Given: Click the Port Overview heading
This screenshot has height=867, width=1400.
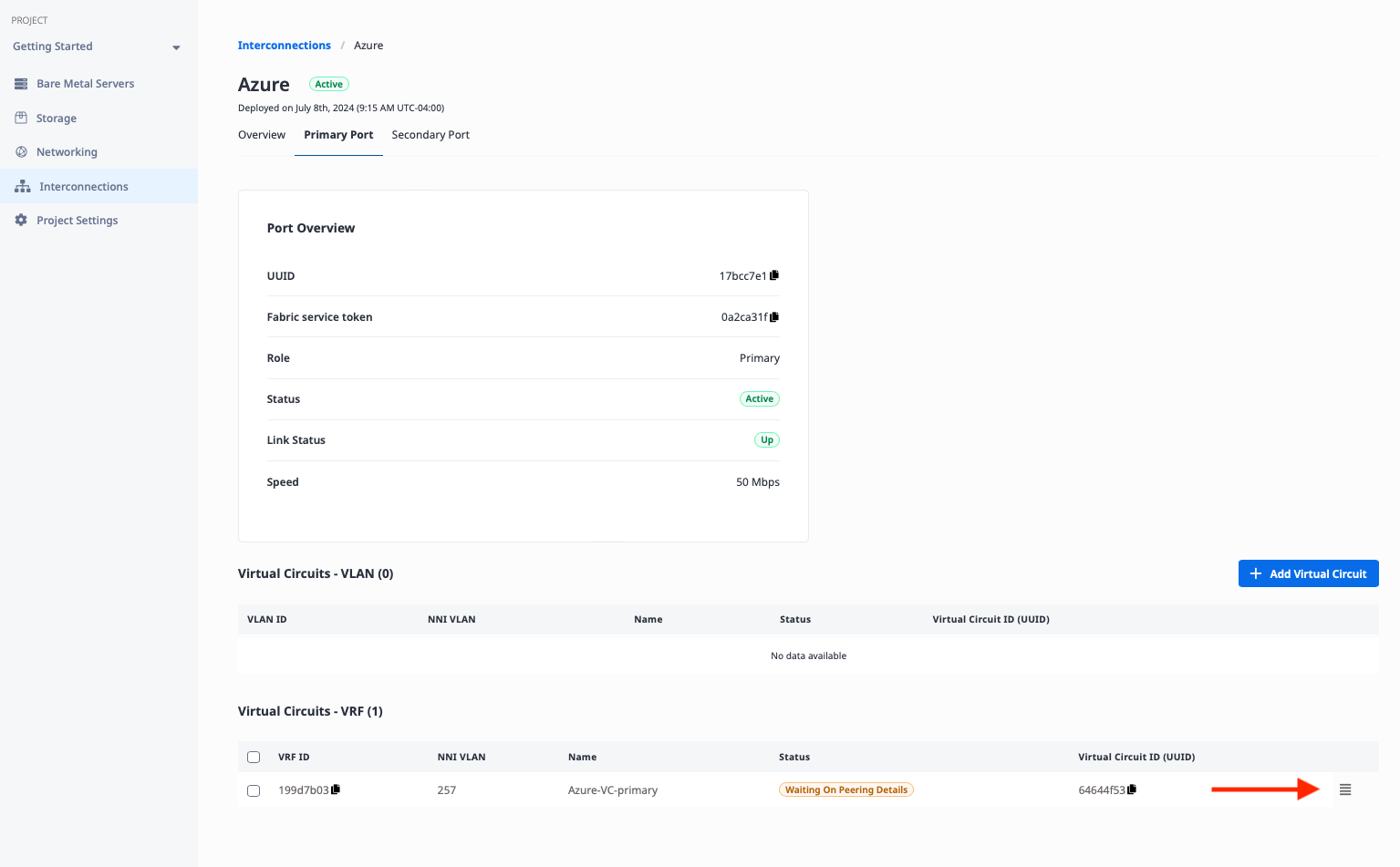Looking at the screenshot, I should (x=311, y=228).
